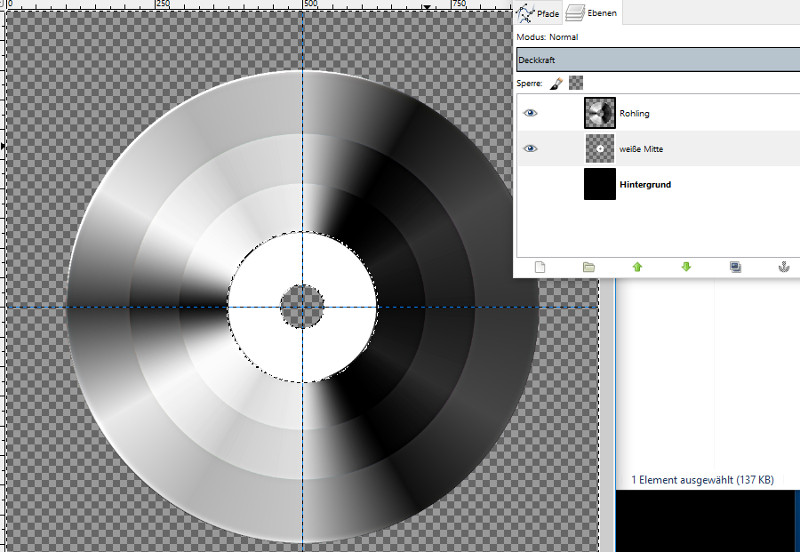Image resolution: width=800 pixels, height=552 pixels.
Task: Click the Hintergrund layer name
Action: point(645,185)
